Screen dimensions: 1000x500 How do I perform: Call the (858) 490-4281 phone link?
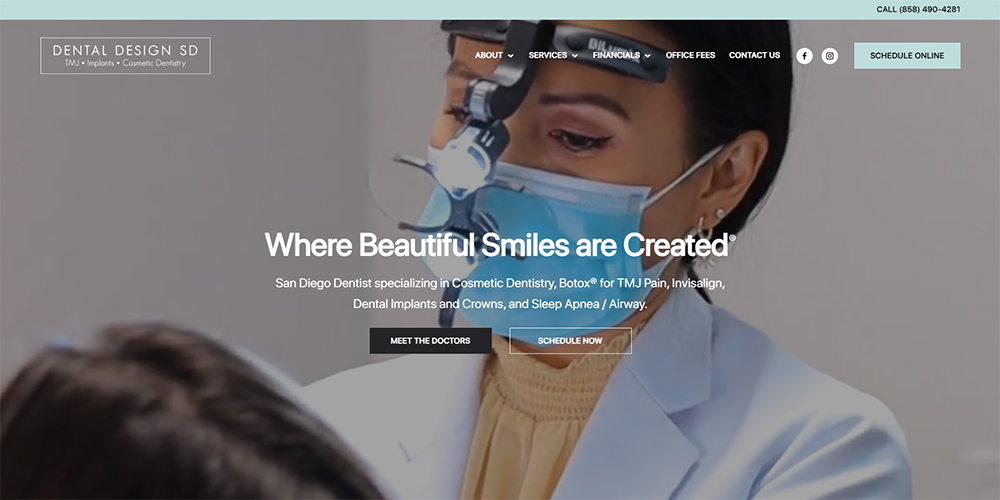(918, 10)
